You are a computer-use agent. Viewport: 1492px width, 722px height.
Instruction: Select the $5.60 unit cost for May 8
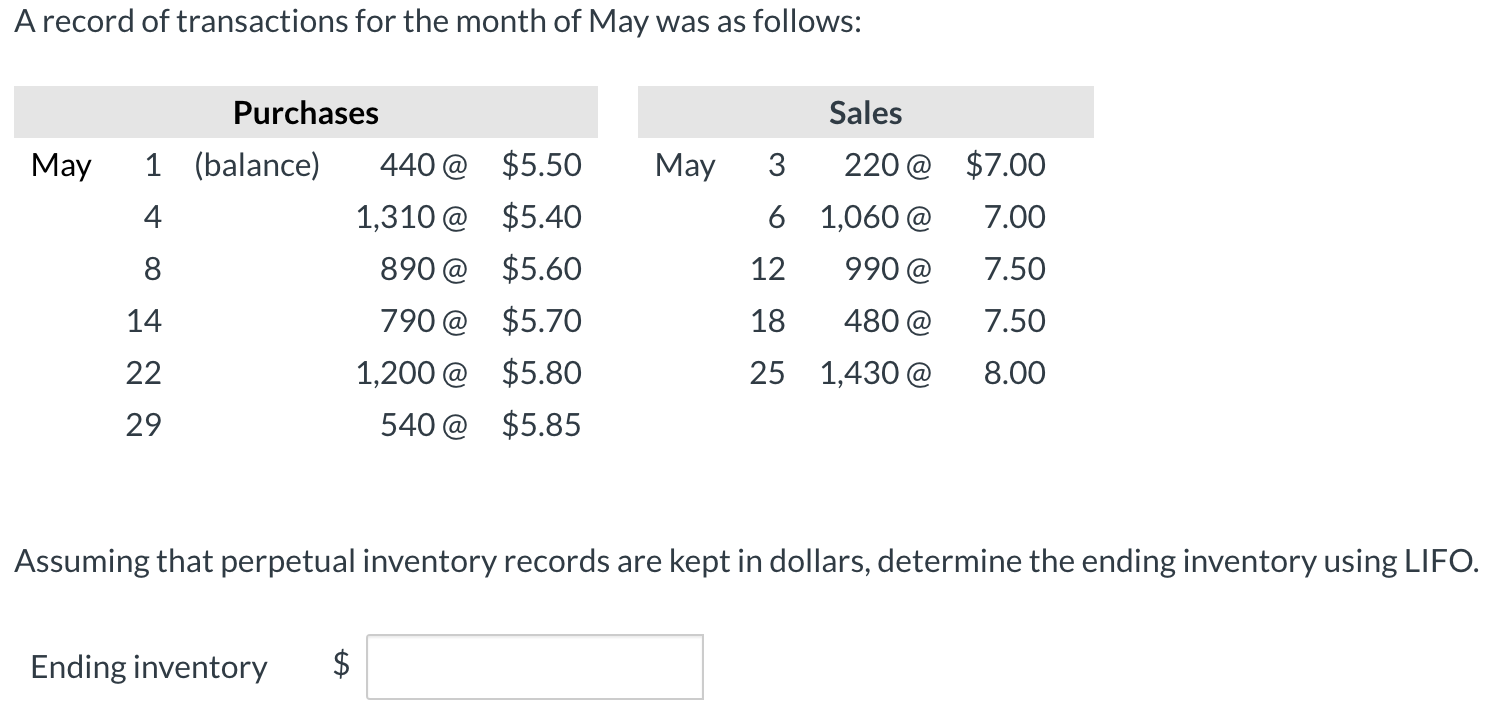[541, 269]
